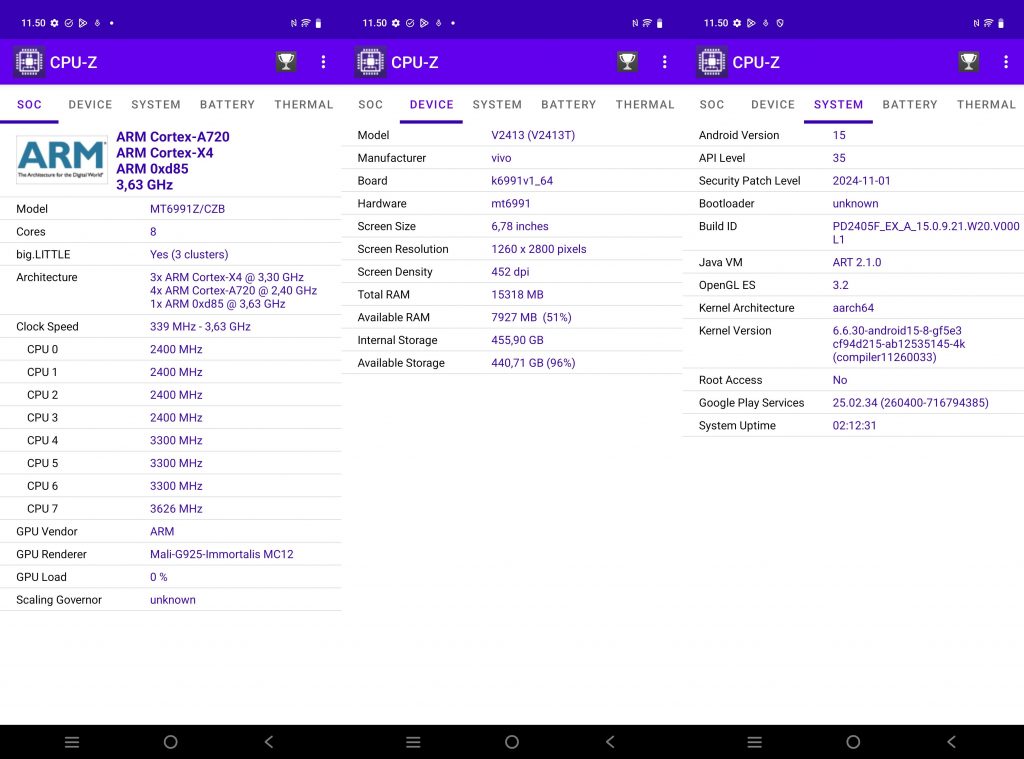This screenshot has height=759, width=1024.
Task: Click the System Uptime value '02:12:31'
Action: tap(854, 426)
